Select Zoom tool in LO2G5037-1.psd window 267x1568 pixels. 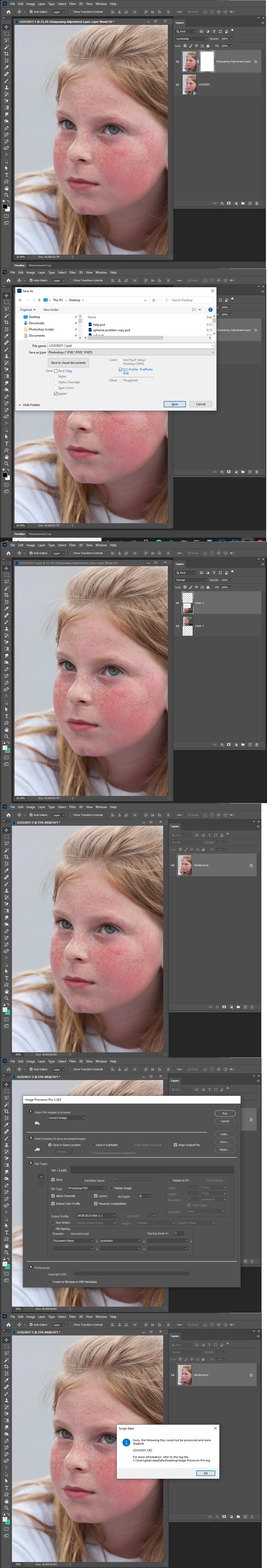tap(7, 737)
